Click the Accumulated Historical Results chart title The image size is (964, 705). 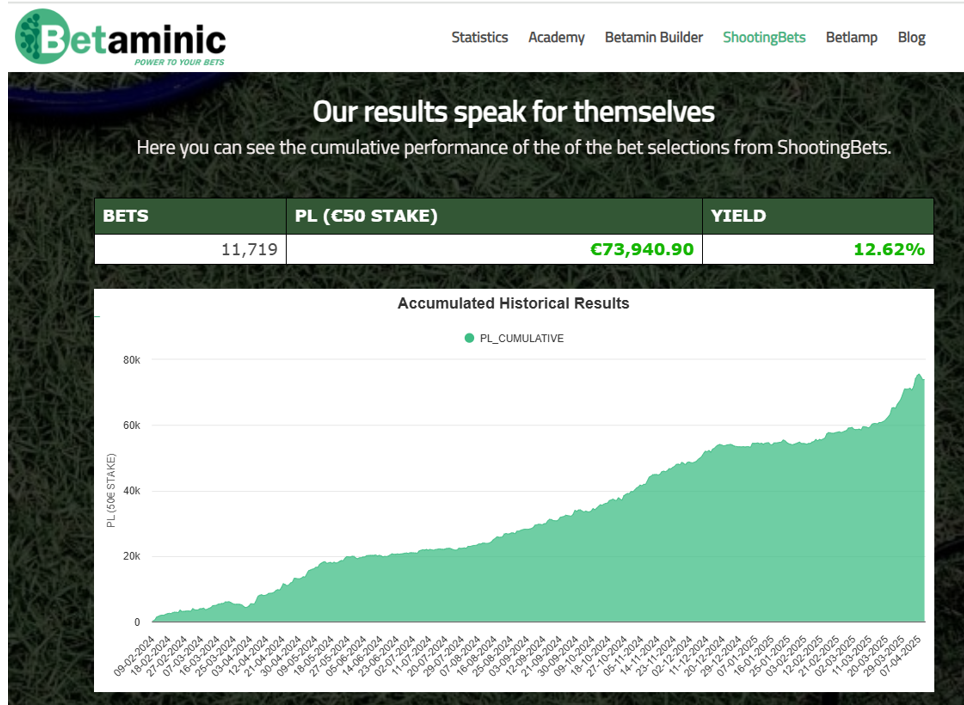(513, 303)
